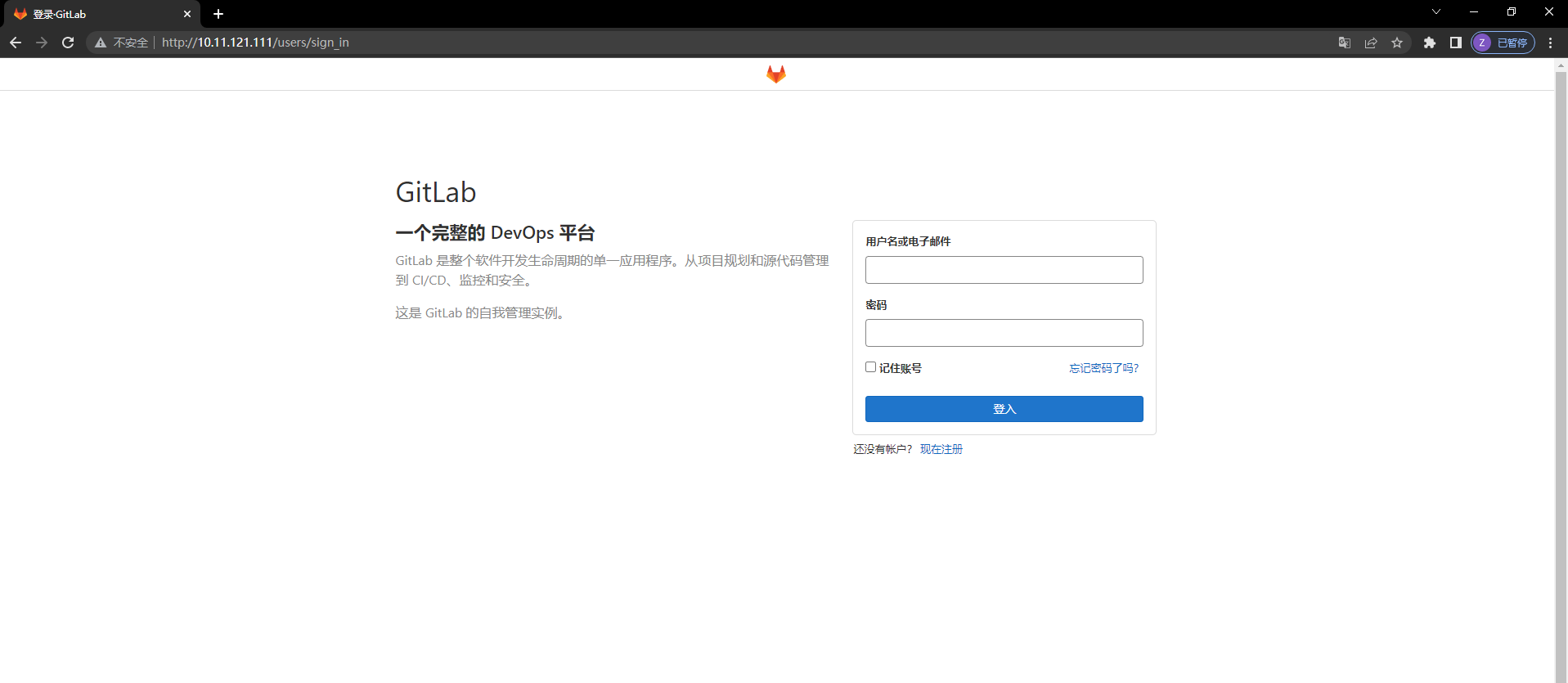Open the tab search dropdown arrow
Image resolution: width=1568 pixels, height=683 pixels.
point(1436,11)
